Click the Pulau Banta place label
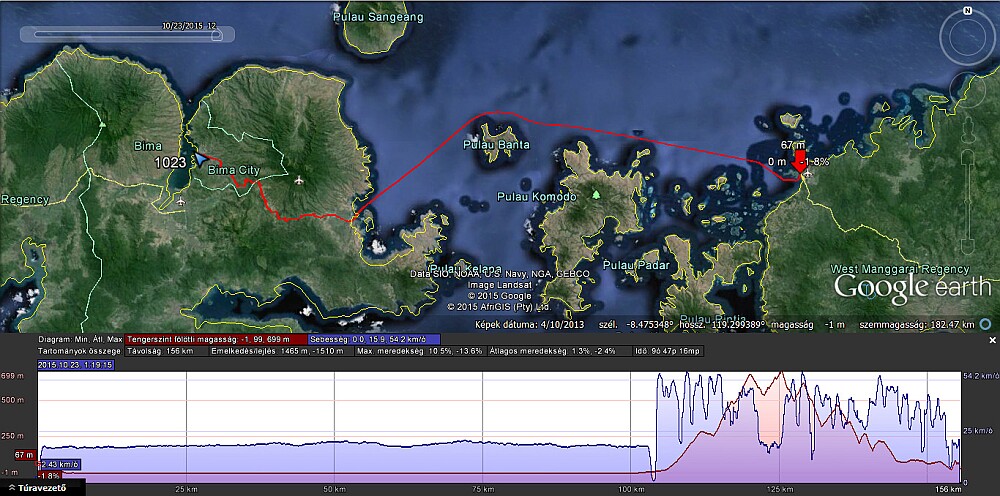 point(497,145)
